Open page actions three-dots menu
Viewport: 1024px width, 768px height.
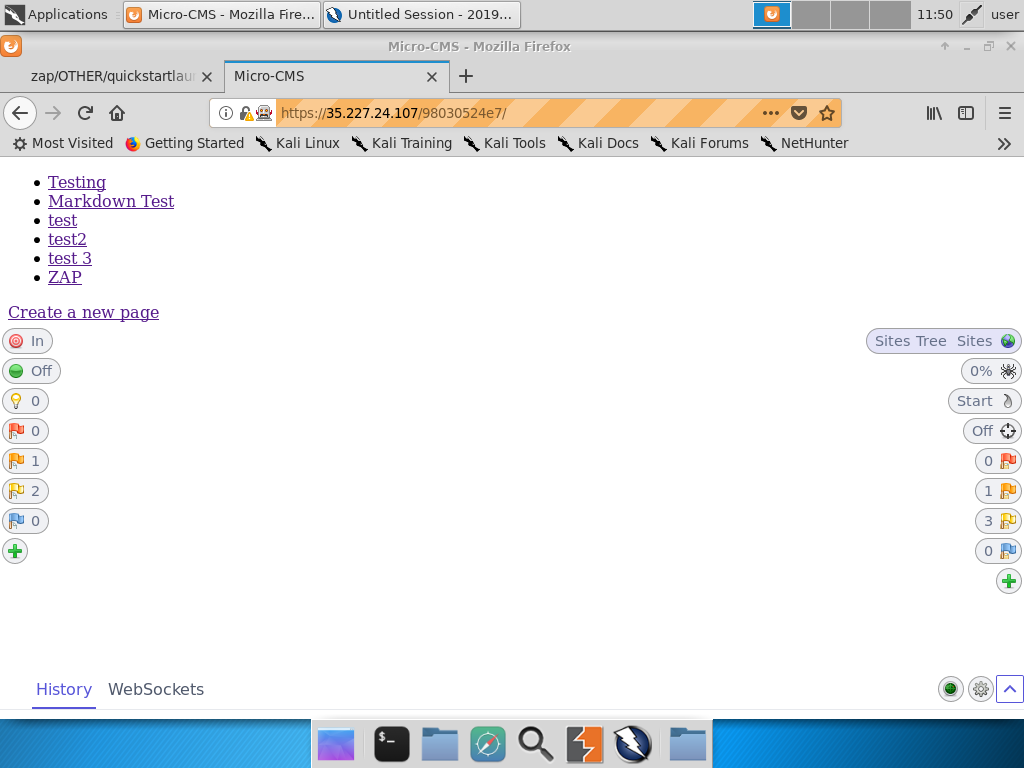pos(771,113)
